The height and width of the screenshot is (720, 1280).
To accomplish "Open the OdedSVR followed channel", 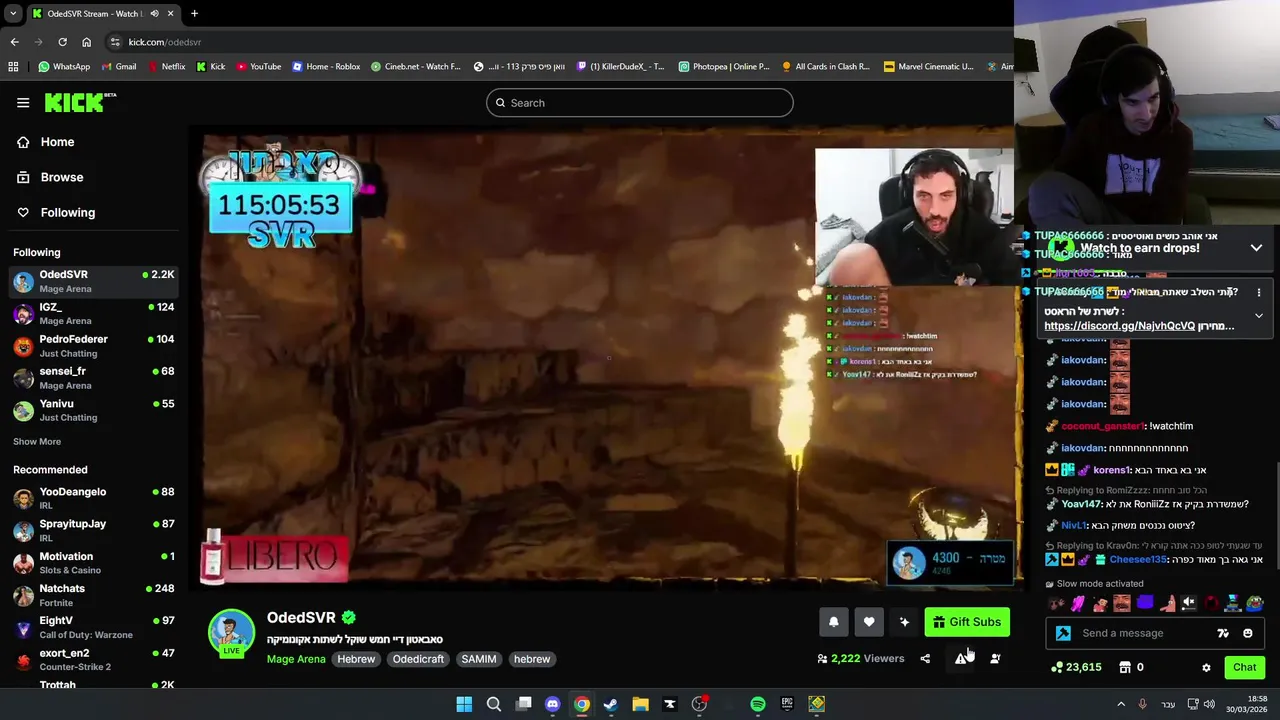I will click(x=94, y=281).
